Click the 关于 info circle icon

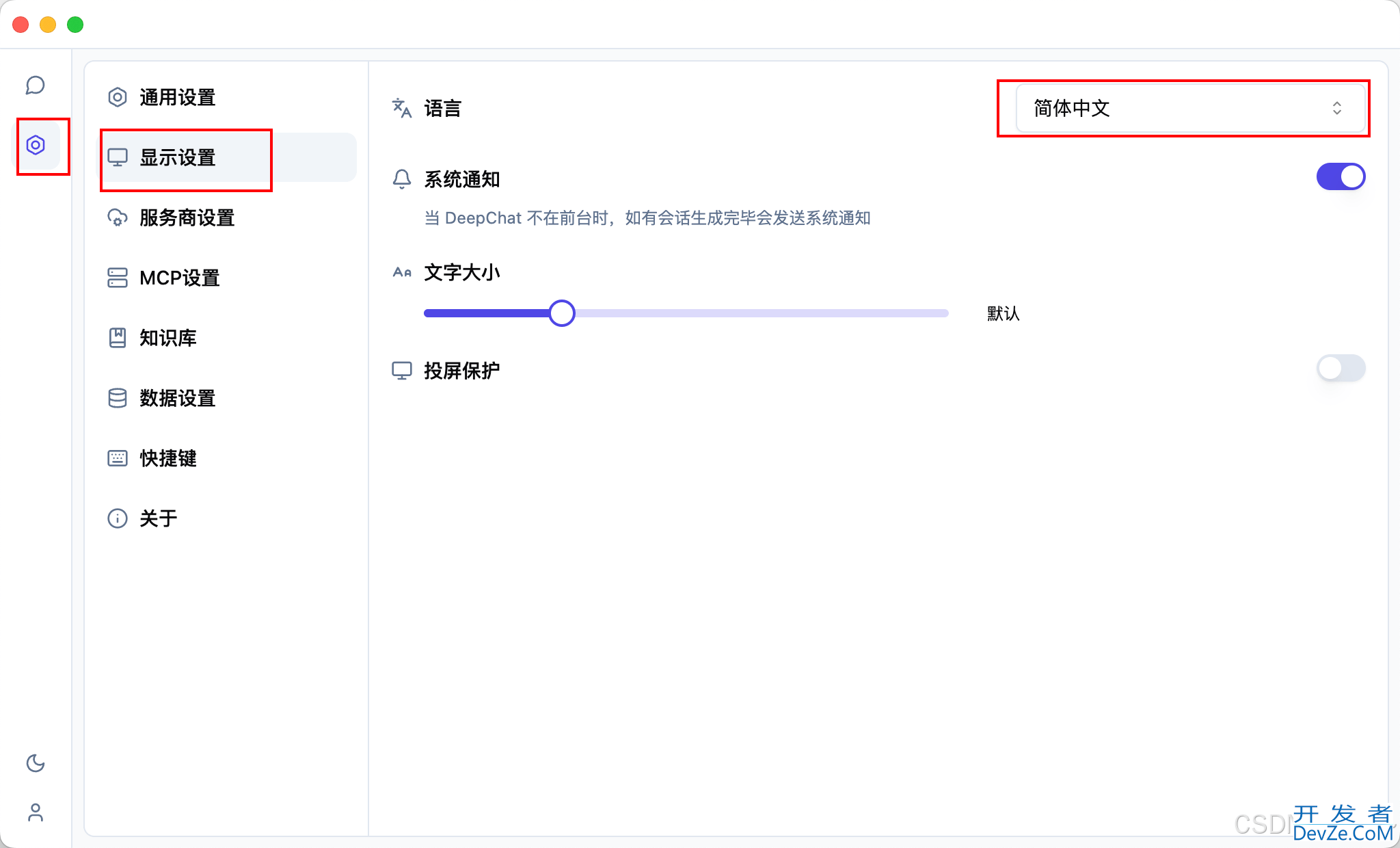(118, 518)
